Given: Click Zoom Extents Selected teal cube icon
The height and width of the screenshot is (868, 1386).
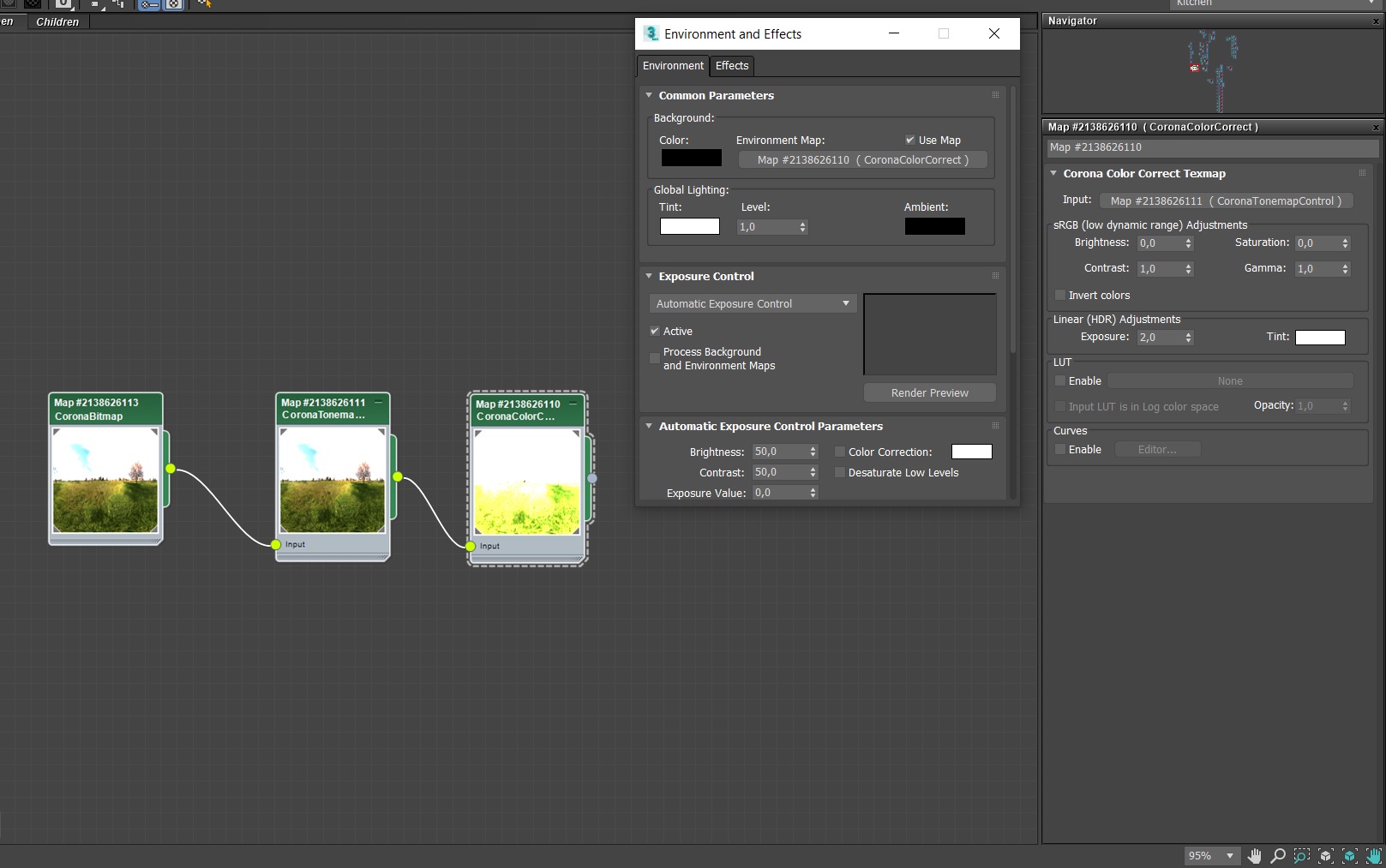Looking at the screenshot, I should [x=1350, y=855].
